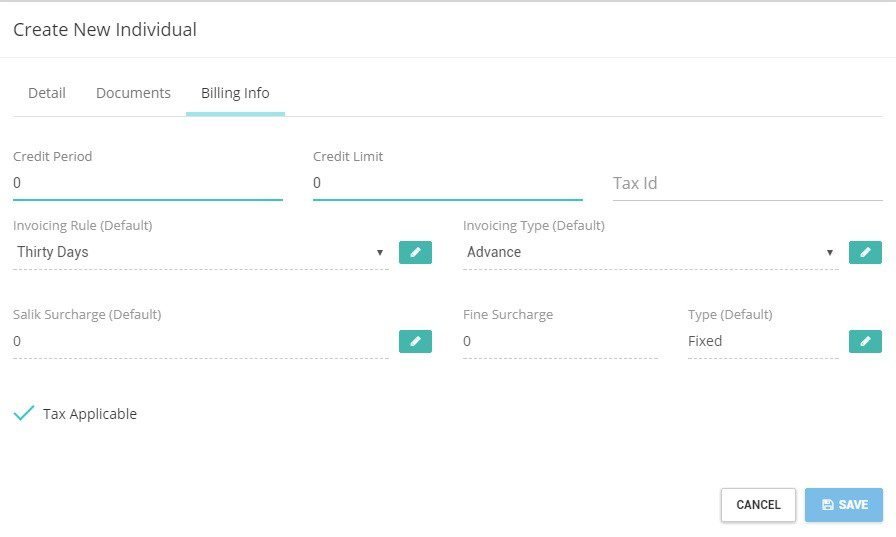
Task: Click the arrow next to Thirty Days
Action: click(379, 253)
